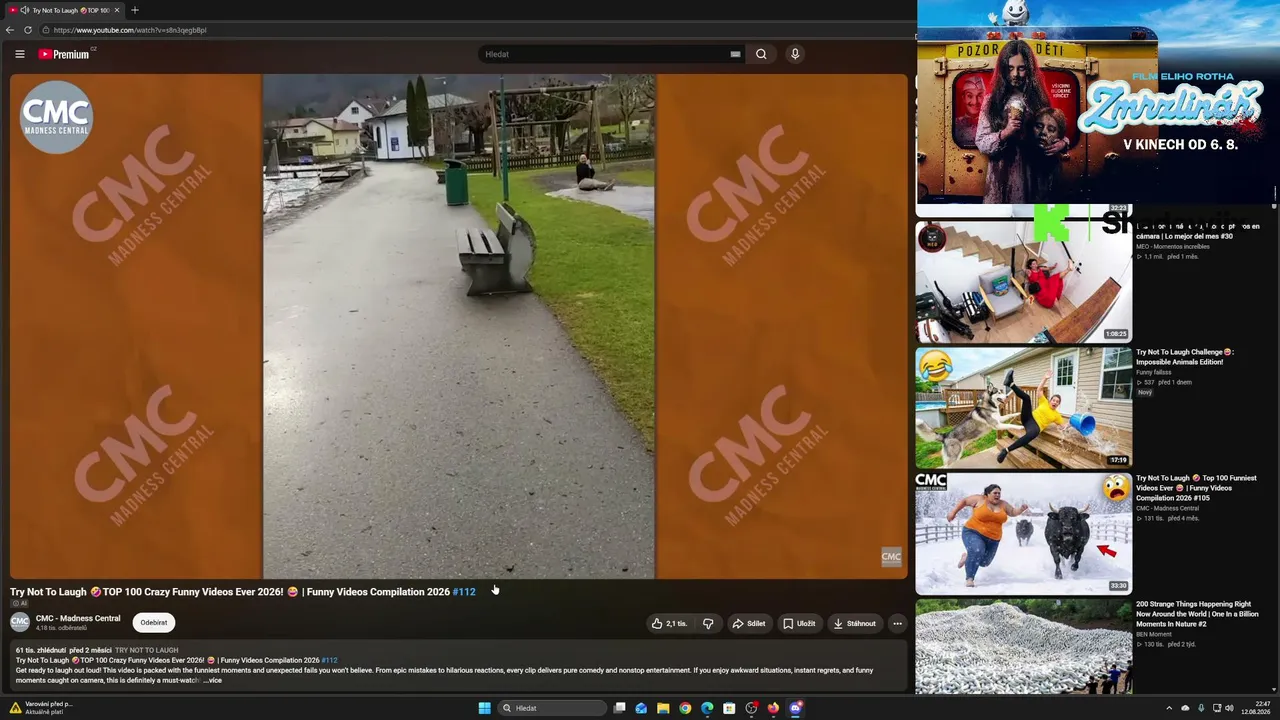Open the Zmrzlinář movie advertisement banner
Screen dimensions: 1280x720
click(x=1098, y=102)
